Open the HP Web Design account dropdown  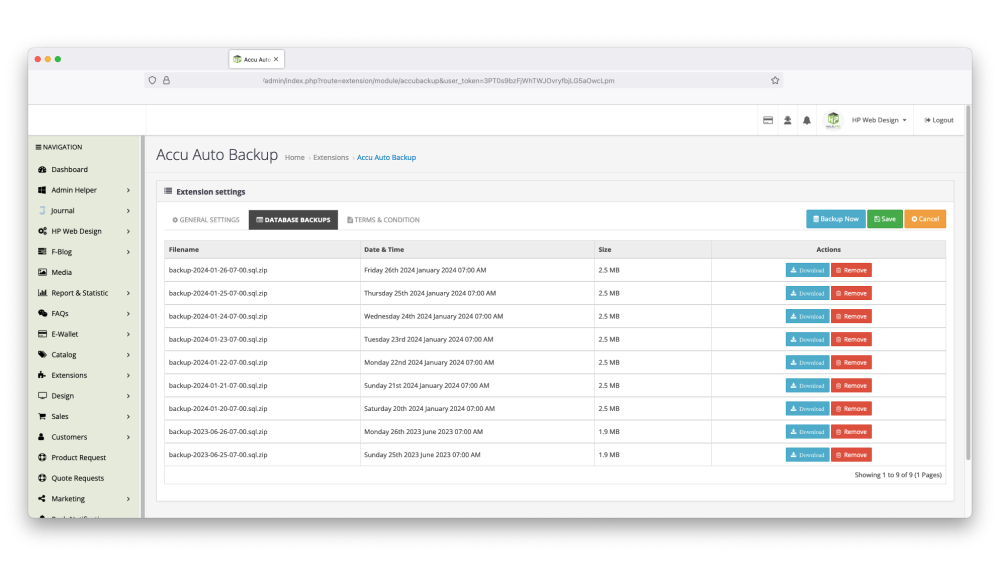[879, 120]
